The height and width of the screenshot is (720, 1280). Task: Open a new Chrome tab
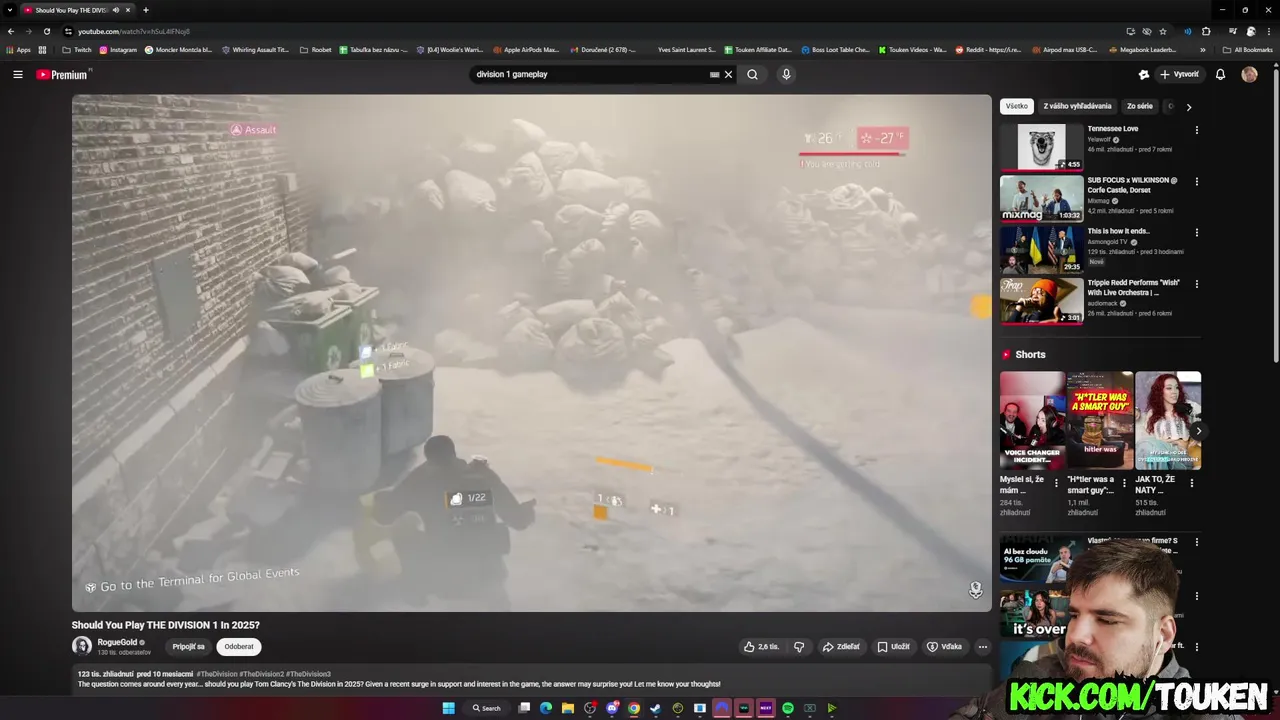(x=146, y=10)
